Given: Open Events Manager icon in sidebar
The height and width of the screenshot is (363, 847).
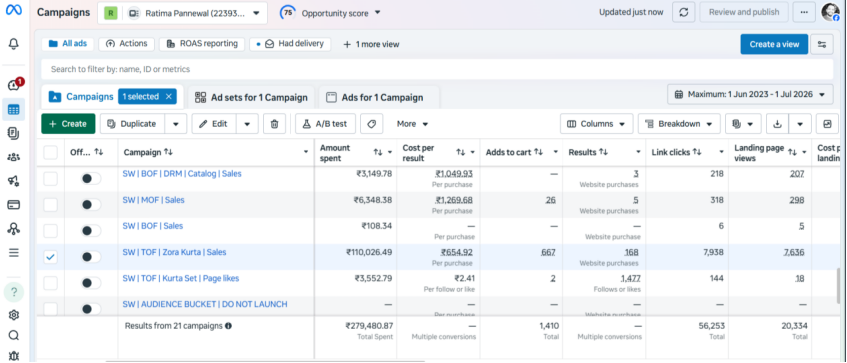Looking at the screenshot, I should point(14,228).
